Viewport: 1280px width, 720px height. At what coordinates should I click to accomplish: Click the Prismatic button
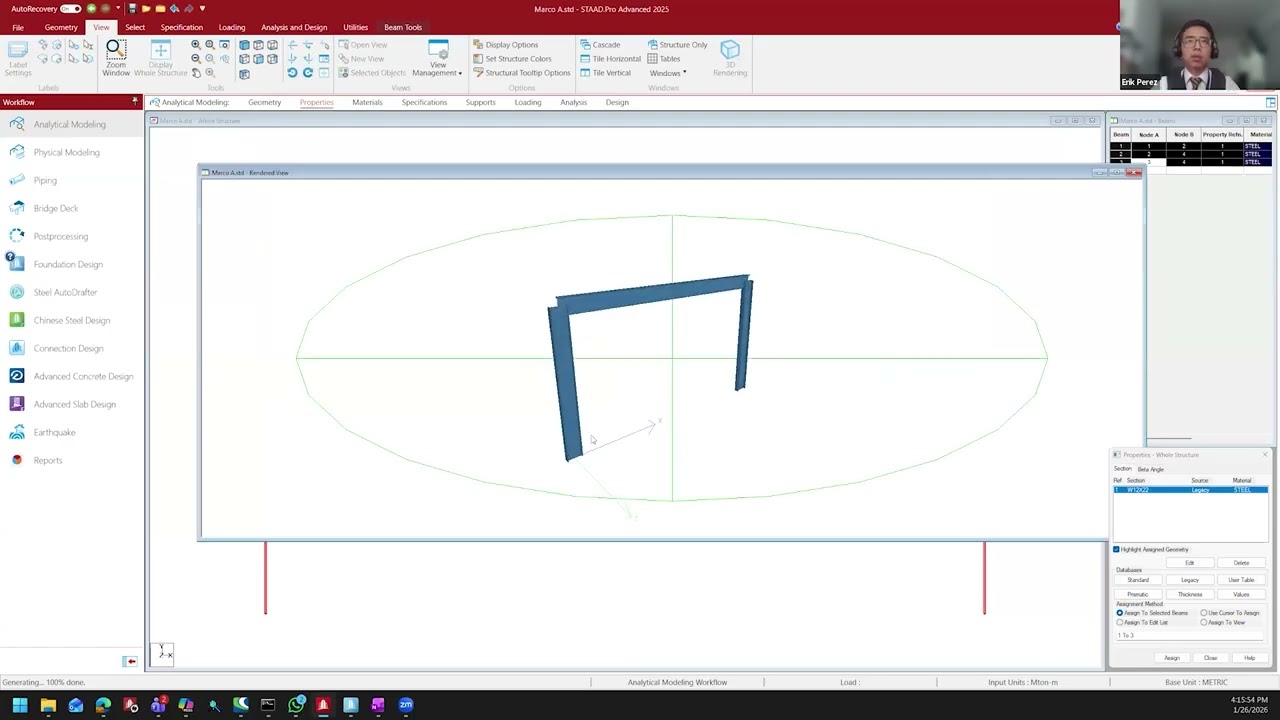click(x=1138, y=594)
